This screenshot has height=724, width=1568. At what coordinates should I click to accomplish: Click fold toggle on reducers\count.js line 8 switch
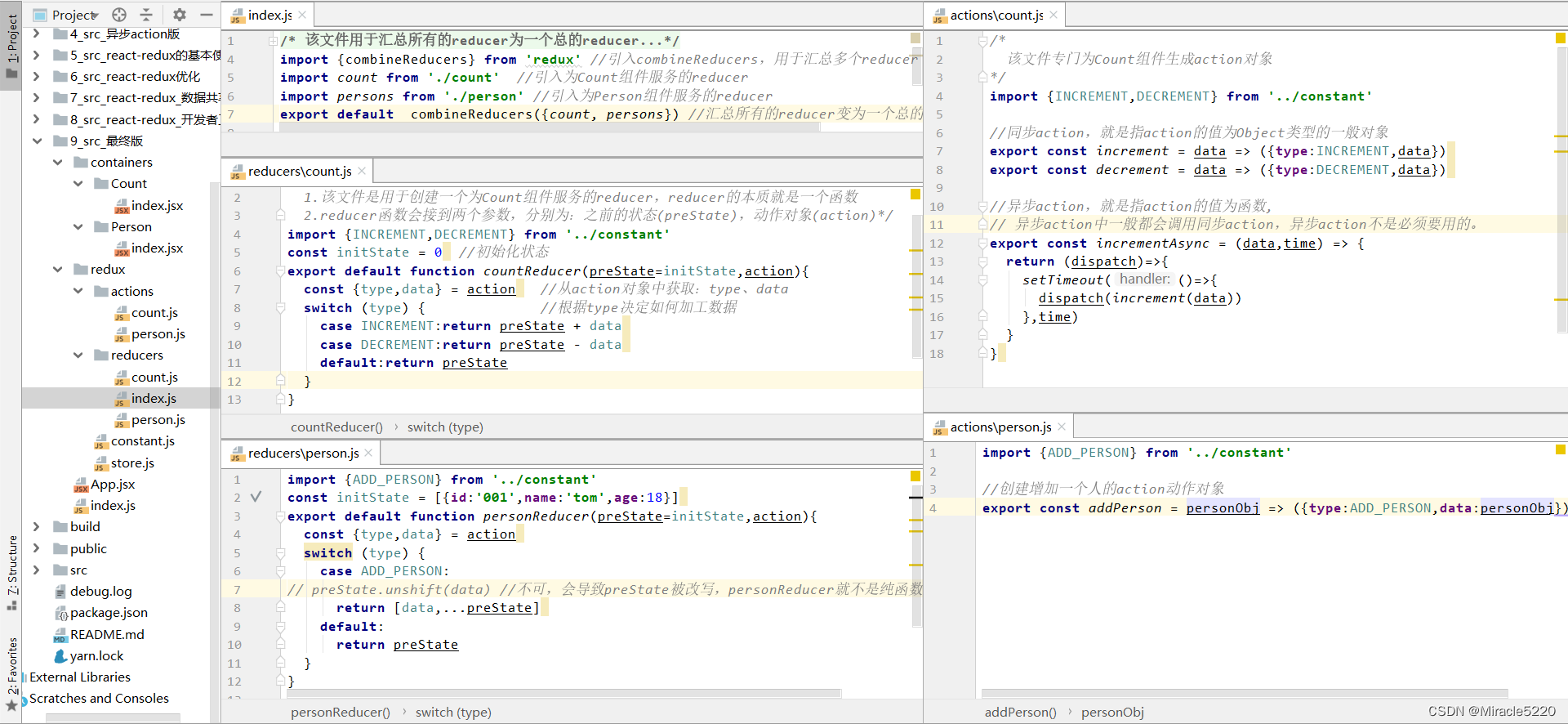280,308
